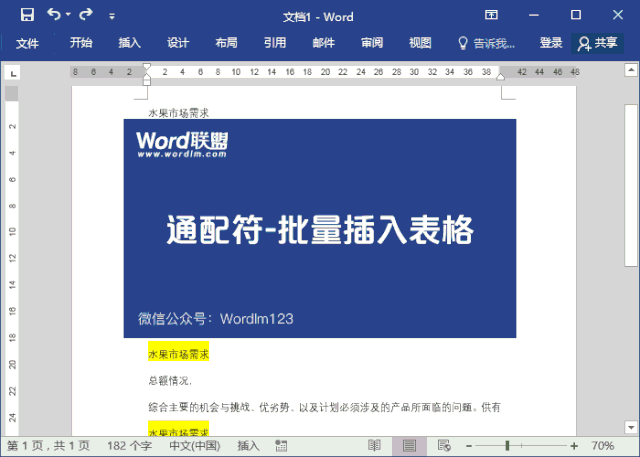Open the 邮件 ribbon tab
Image resolution: width=640 pixels, height=457 pixels.
pyautogui.click(x=323, y=43)
